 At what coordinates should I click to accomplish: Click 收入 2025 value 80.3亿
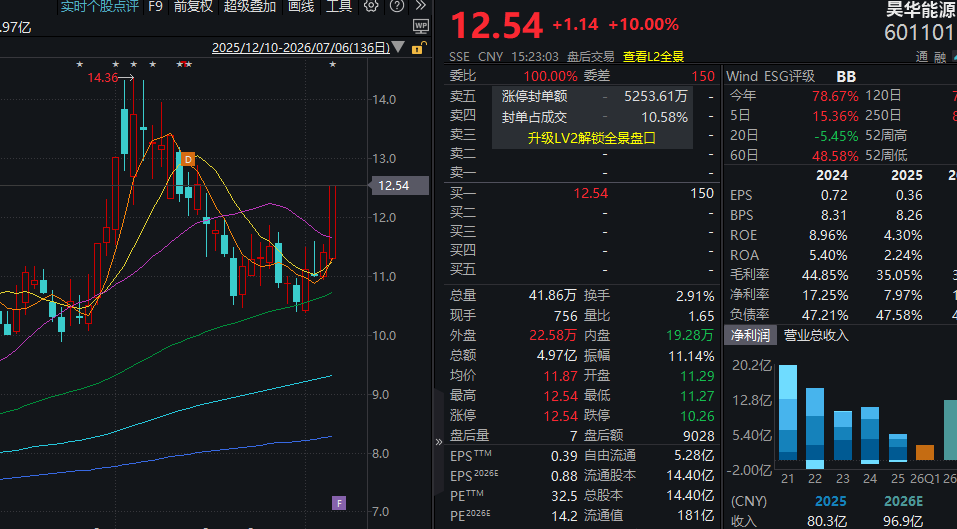(826, 521)
